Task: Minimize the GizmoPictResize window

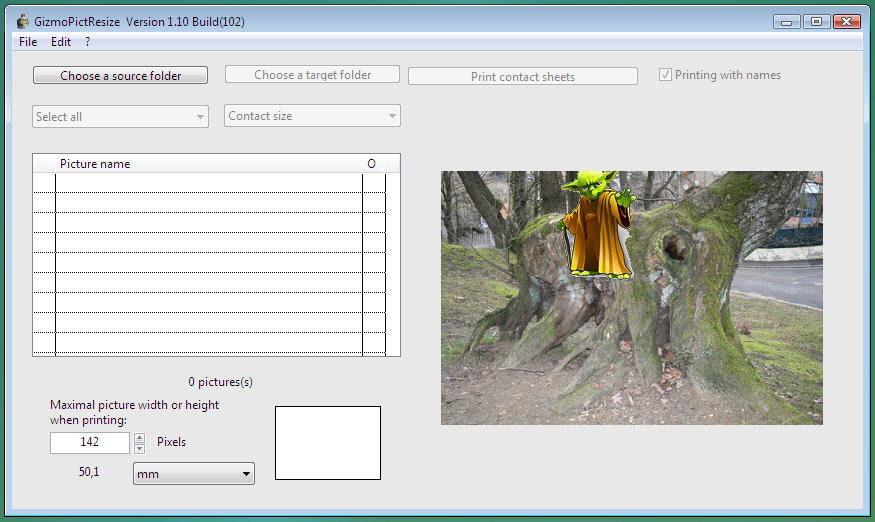Action: pos(787,22)
